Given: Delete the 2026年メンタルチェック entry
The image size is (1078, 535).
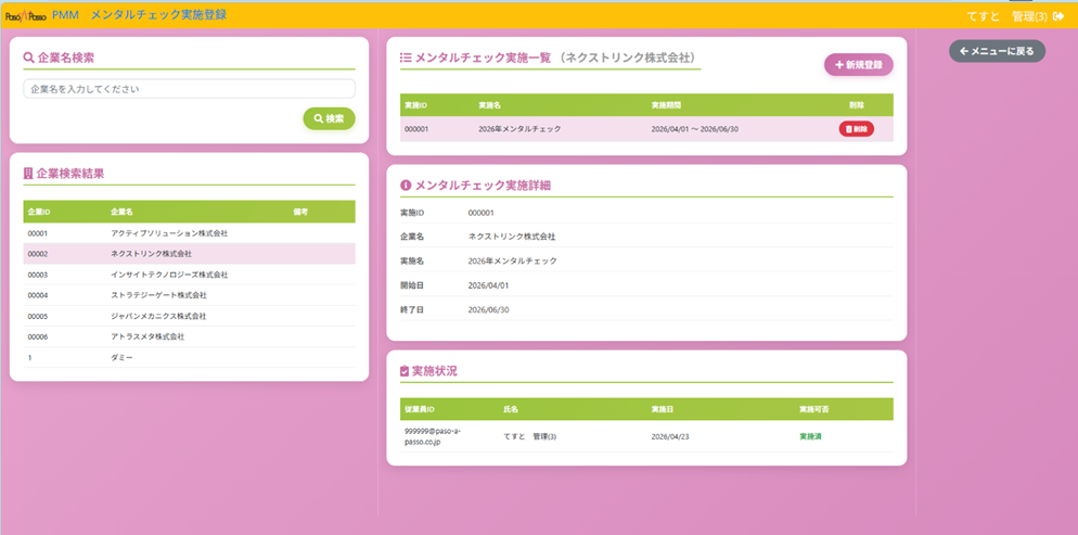Looking at the screenshot, I should pyautogui.click(x=856, y=129).
